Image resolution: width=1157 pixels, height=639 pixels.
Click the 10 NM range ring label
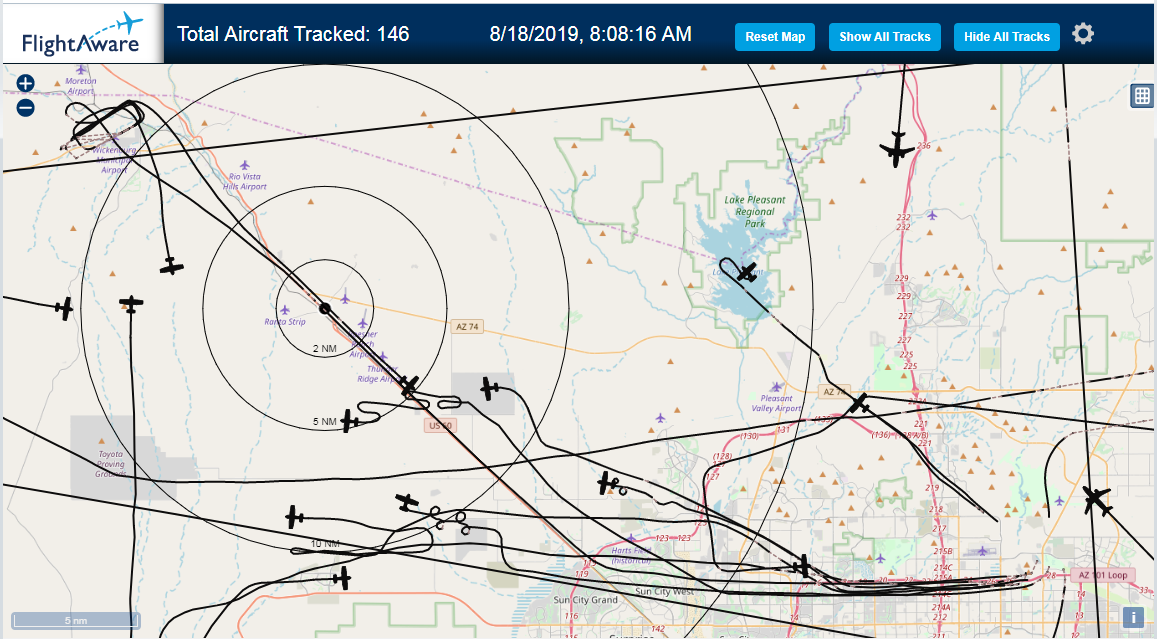coord(325,544)
